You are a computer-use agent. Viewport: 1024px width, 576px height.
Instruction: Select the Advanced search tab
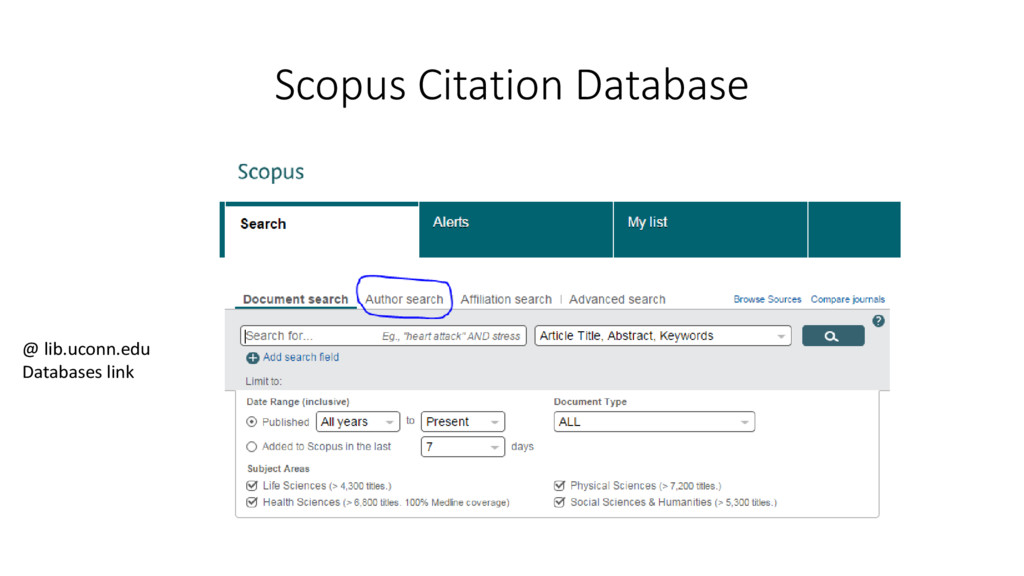[617, 299]
